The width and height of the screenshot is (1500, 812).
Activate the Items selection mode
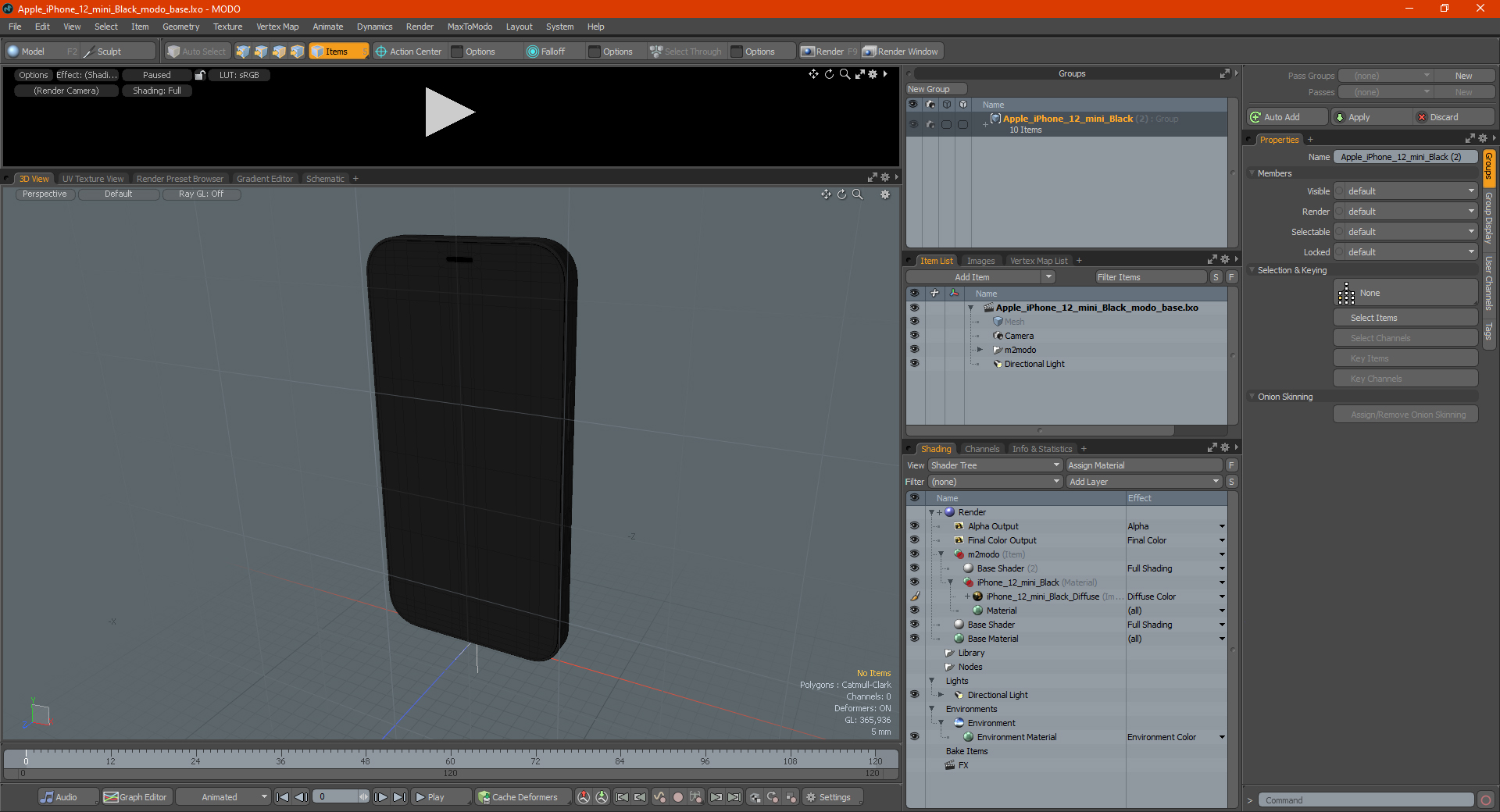338,52
